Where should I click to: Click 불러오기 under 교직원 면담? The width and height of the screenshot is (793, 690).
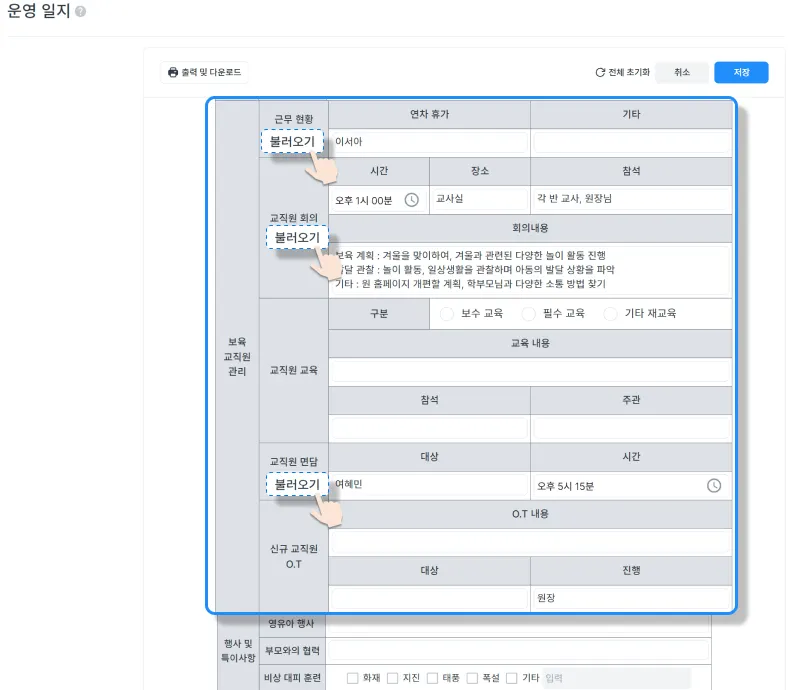[x=297, y=484]
